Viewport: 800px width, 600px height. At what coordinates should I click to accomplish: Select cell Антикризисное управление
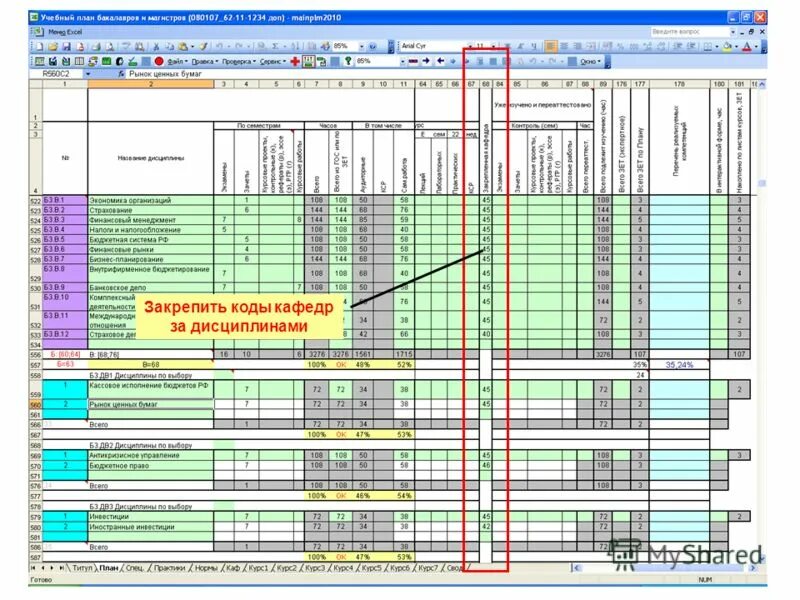(x=151, y=455)
